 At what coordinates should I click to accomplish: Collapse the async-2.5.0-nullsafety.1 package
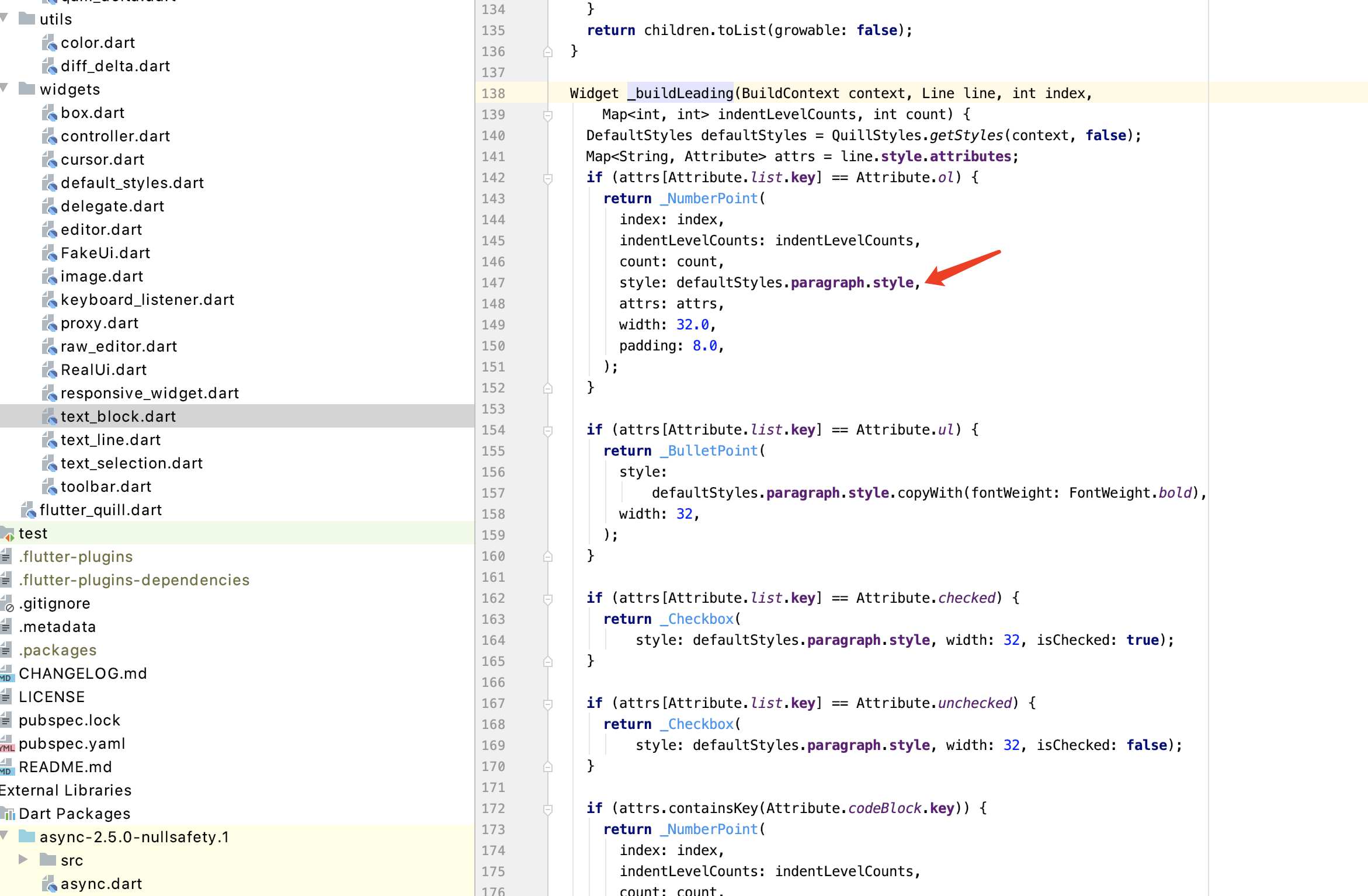5,836
